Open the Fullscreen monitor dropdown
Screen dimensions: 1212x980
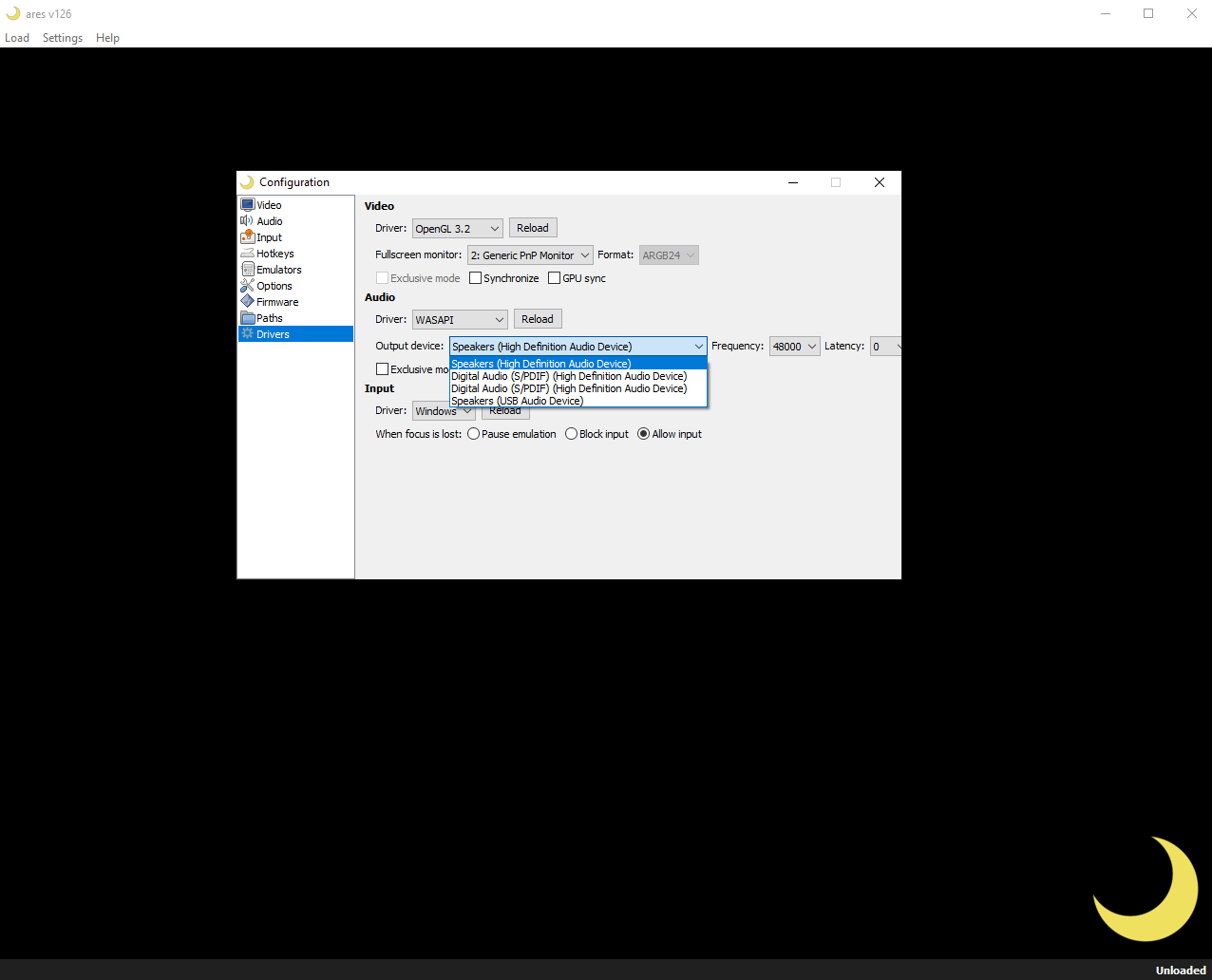click(x=530, y=255)
